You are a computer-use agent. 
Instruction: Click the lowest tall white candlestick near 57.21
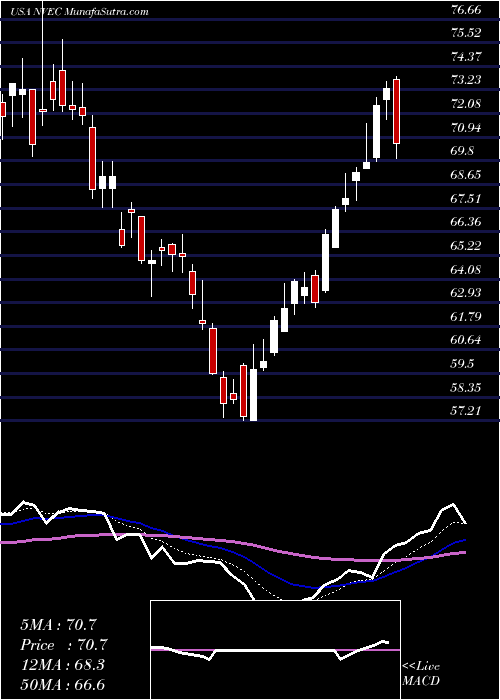click(x=254, y=395)
